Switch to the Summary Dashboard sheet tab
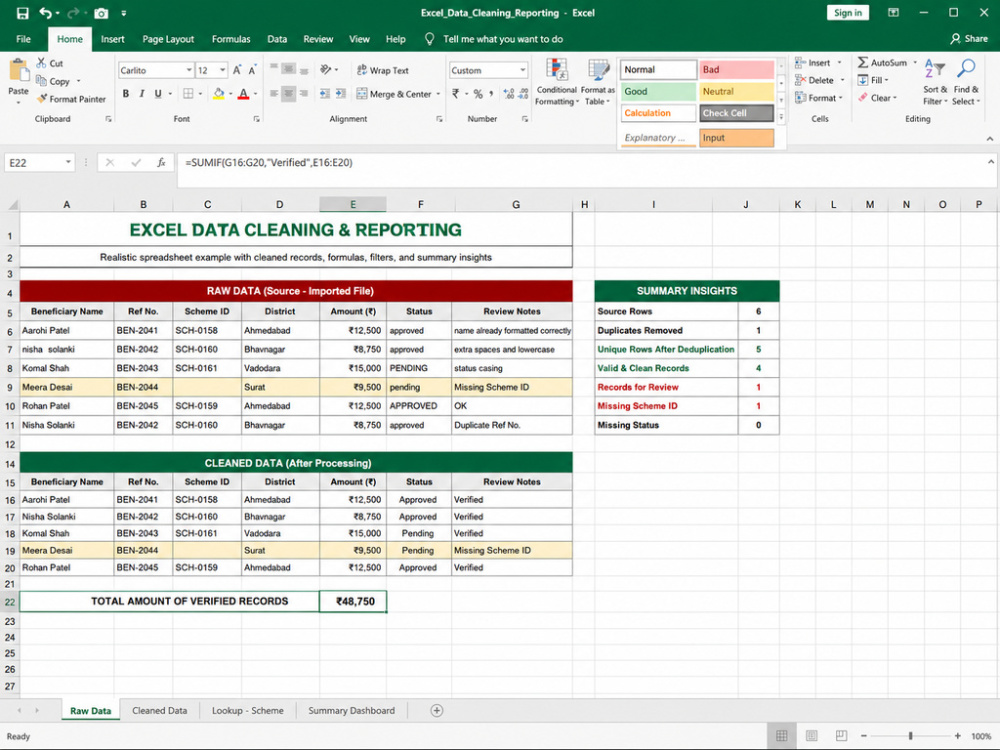This screenshot has width=1000, height=750. coord(351,710)
